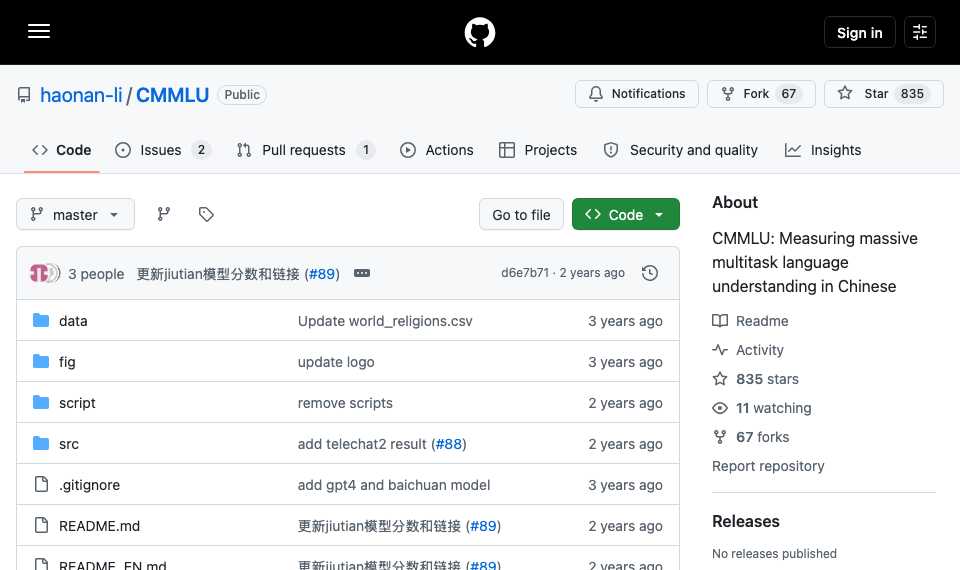
Task: Open the Actions tab
Action: click(437, 150)
